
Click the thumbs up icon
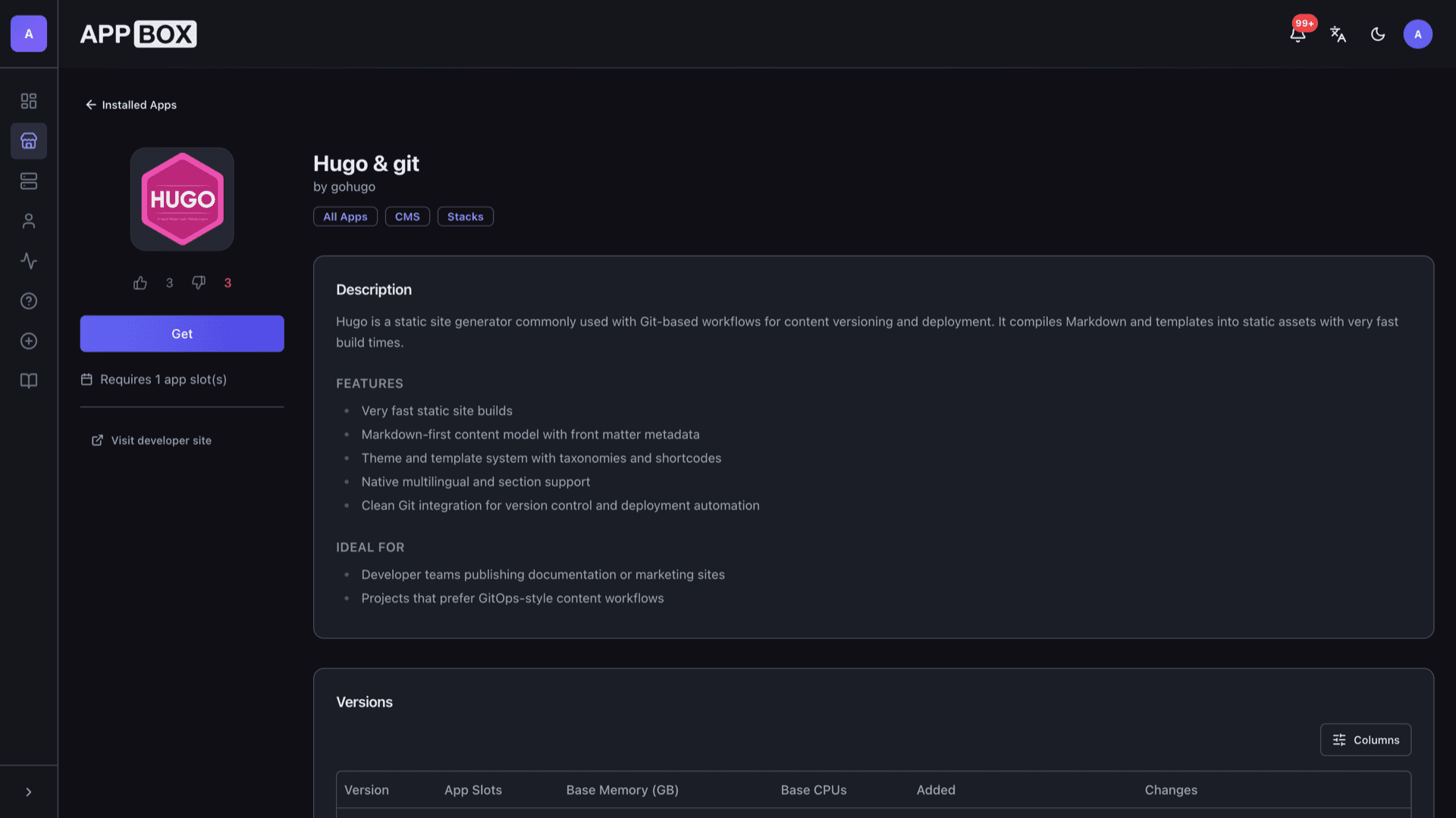[x=140, y=283]
